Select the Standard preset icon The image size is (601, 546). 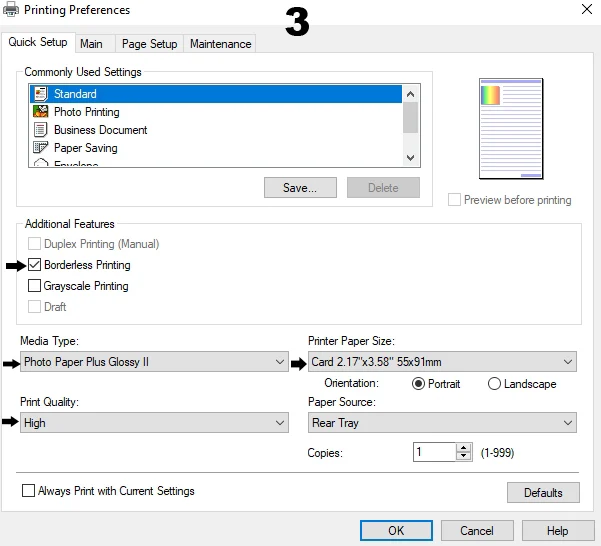coord(41,94)
